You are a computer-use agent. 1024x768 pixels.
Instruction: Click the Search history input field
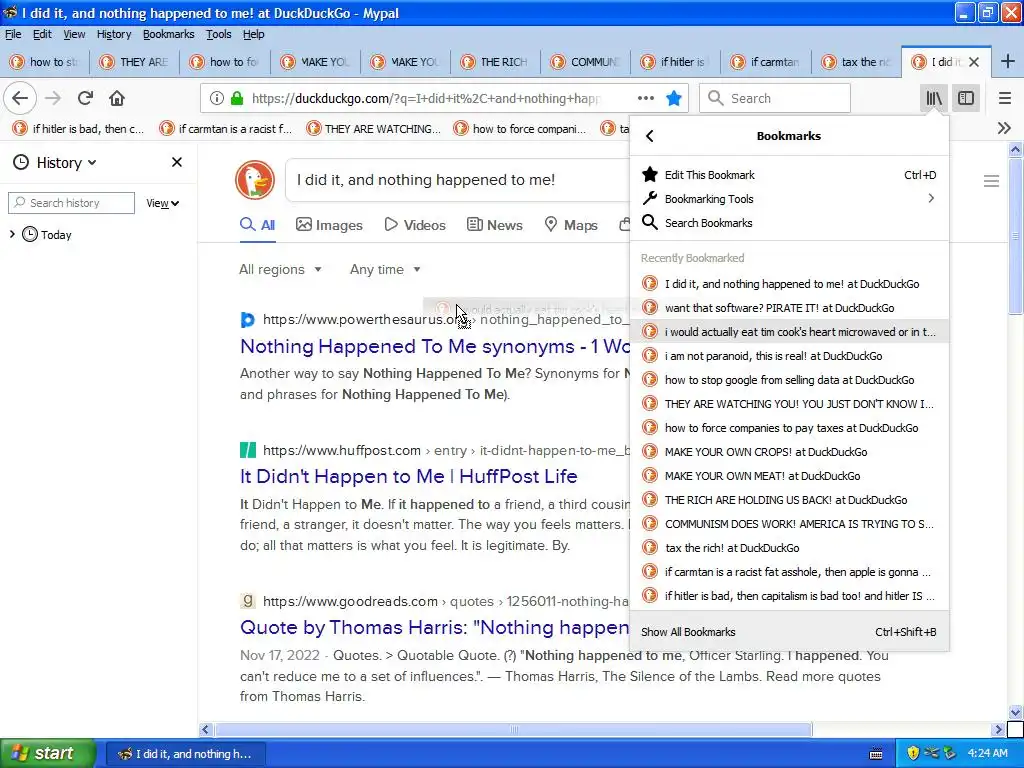click(72, 203)
